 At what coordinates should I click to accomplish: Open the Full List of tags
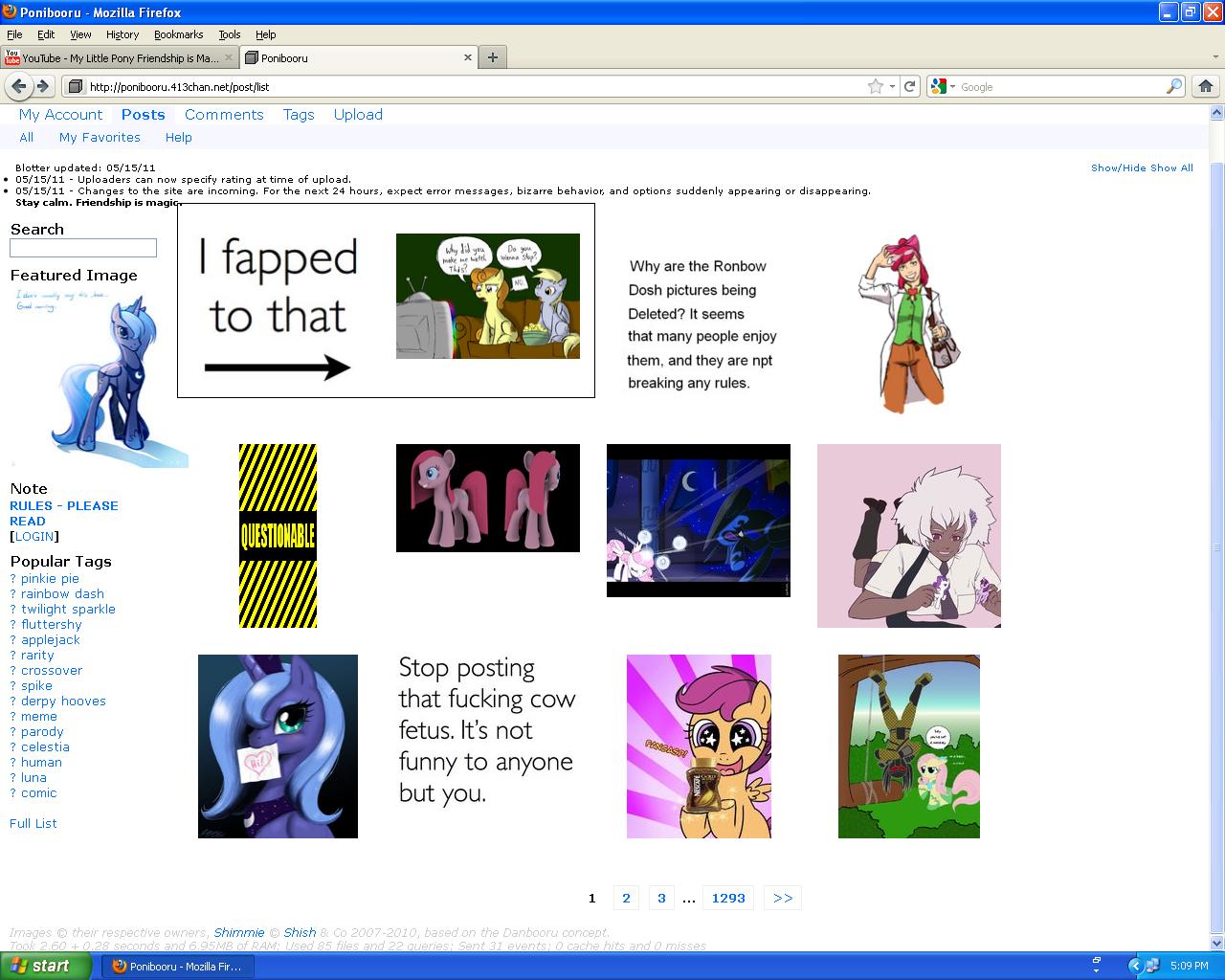coord(33,824)
